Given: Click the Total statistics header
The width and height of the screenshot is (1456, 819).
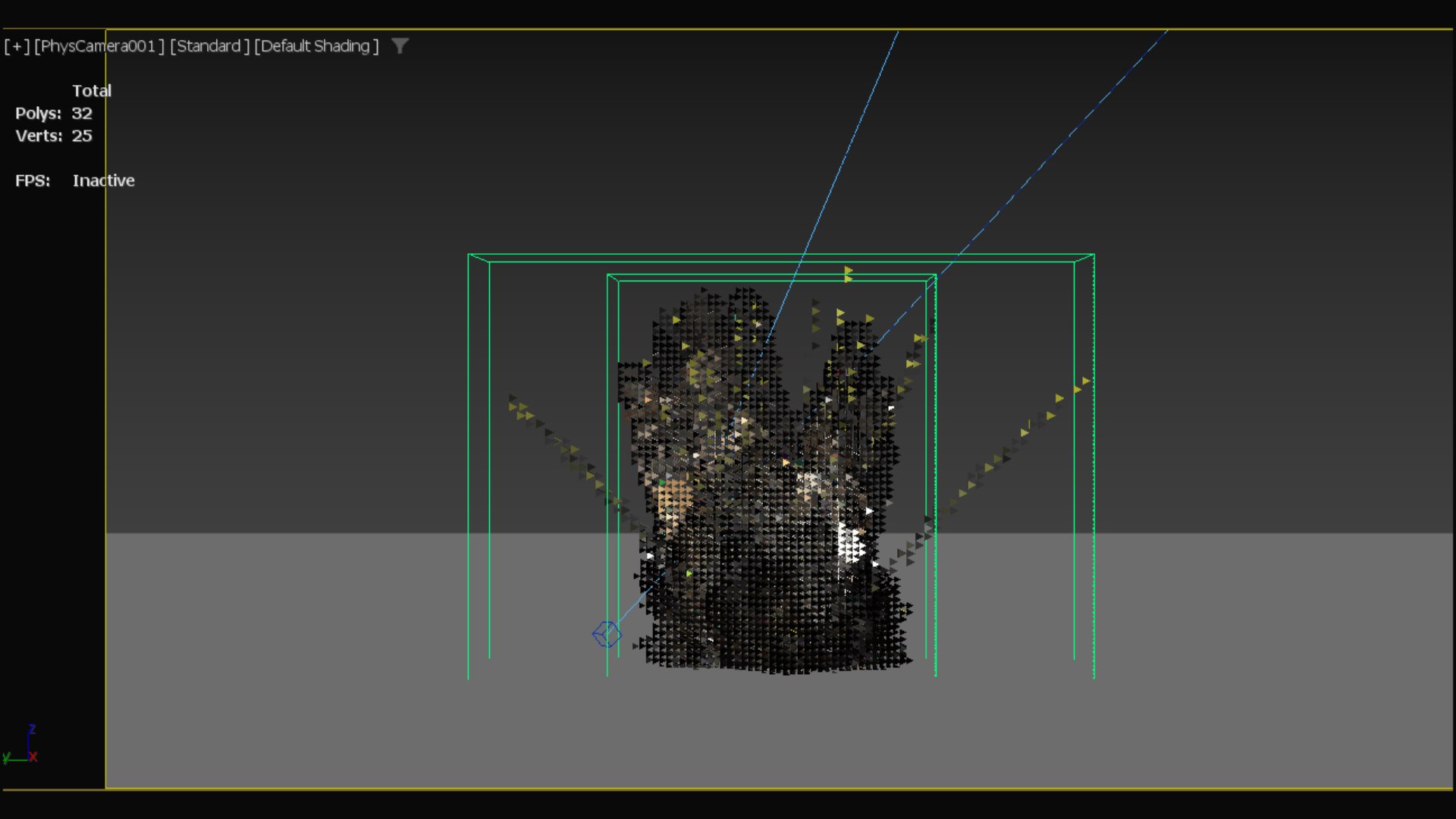Looking at the screenshot, I should point(92,91).
